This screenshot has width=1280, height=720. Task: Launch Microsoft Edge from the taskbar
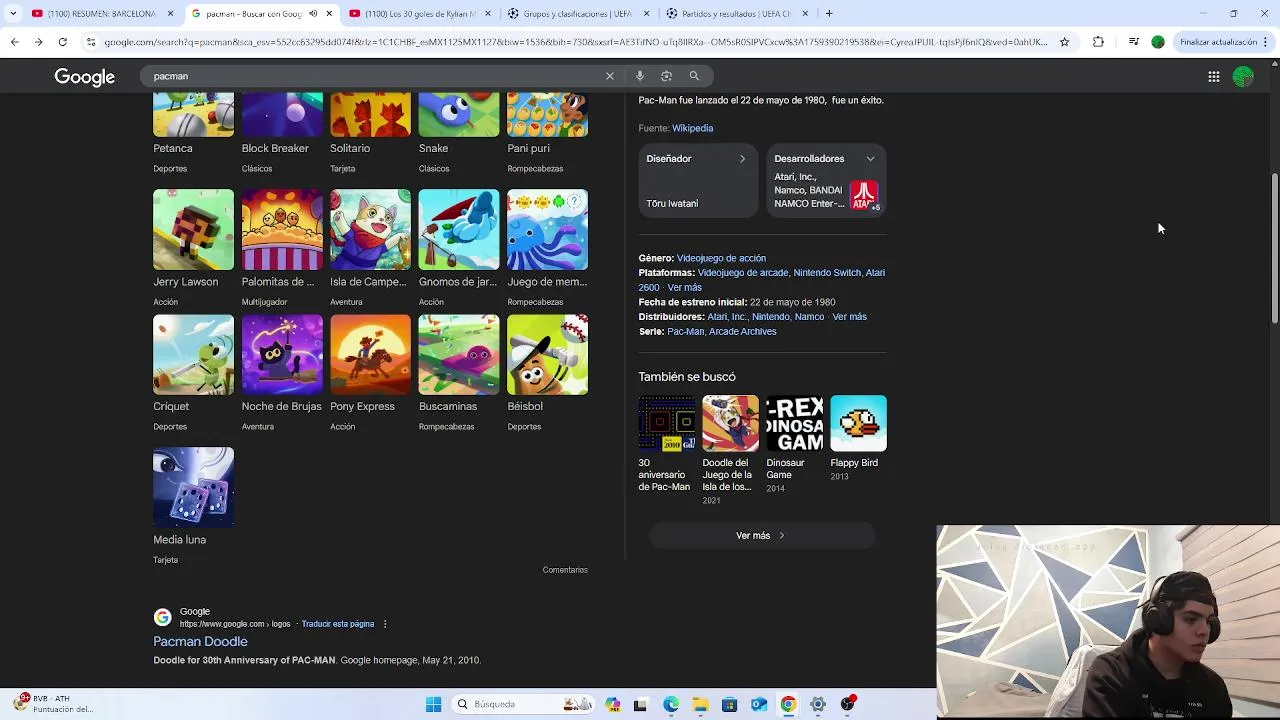pos(671,704)
